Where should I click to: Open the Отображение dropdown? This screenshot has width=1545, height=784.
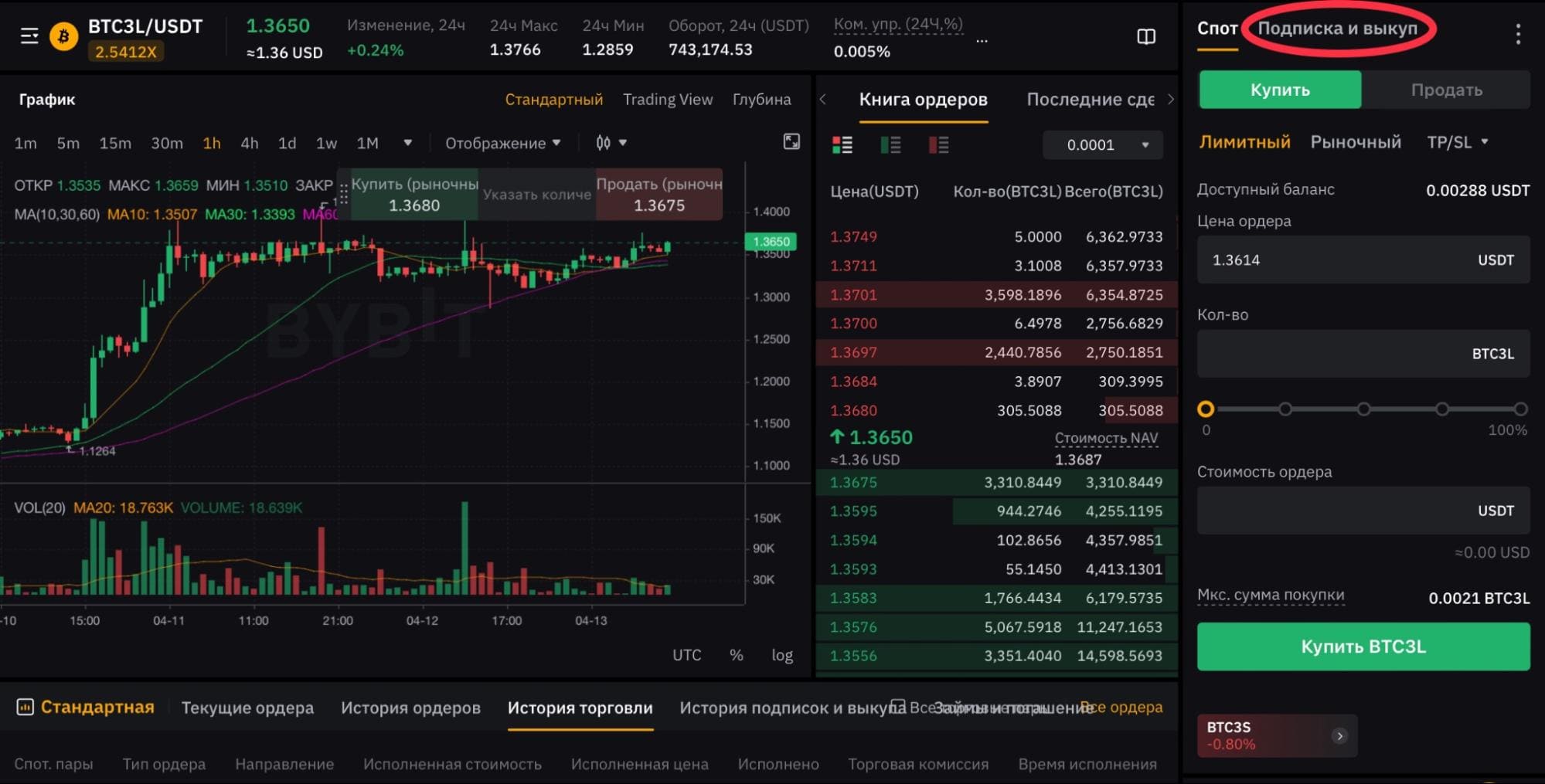(x=502, y=143)
